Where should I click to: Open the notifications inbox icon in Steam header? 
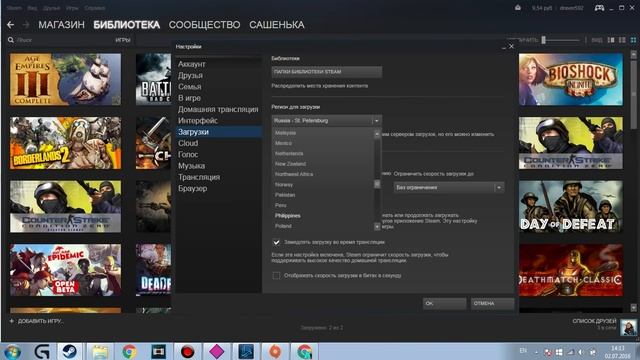tap(518, 8)
